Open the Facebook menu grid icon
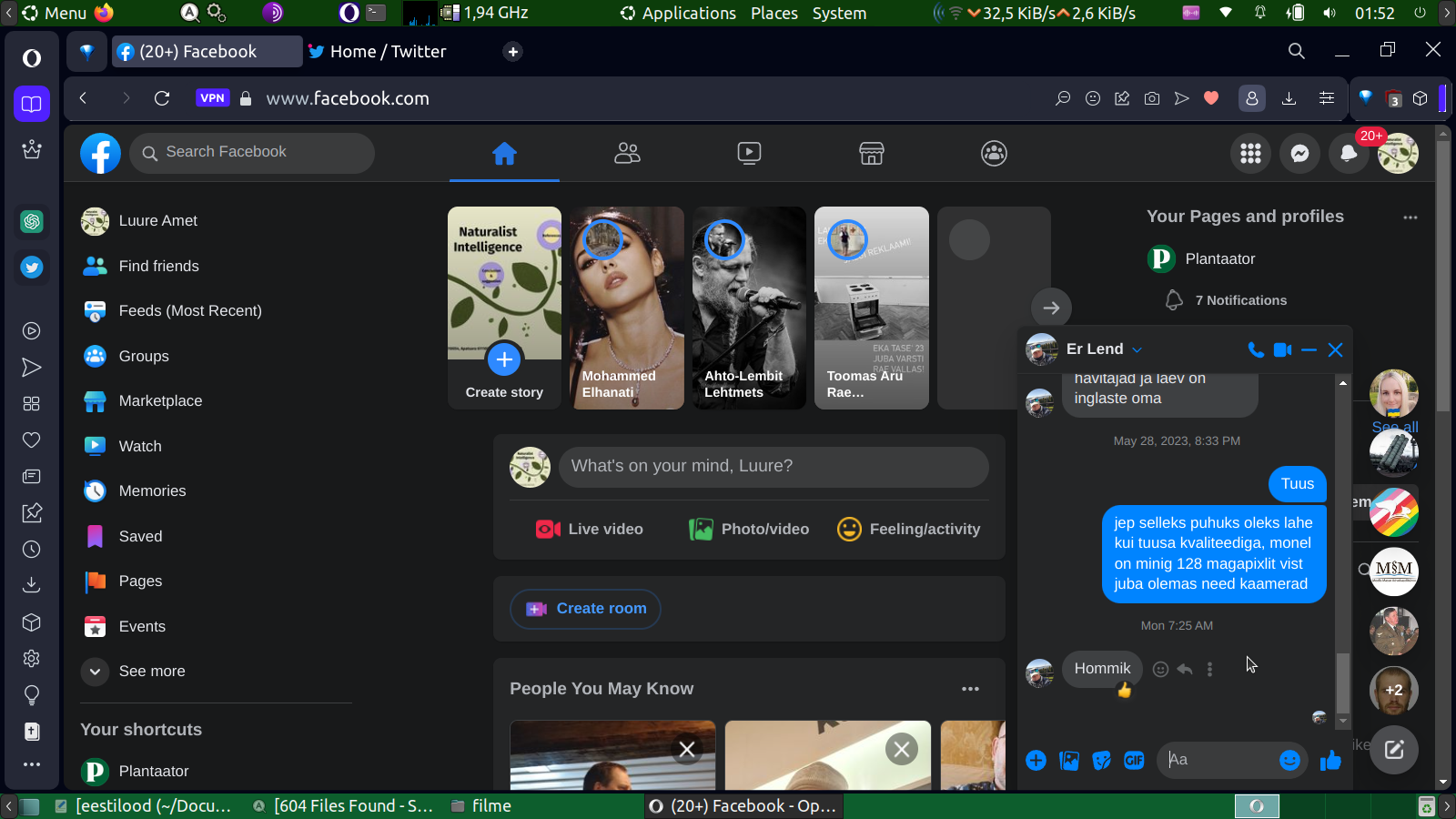 click(x=1250, y=154)
